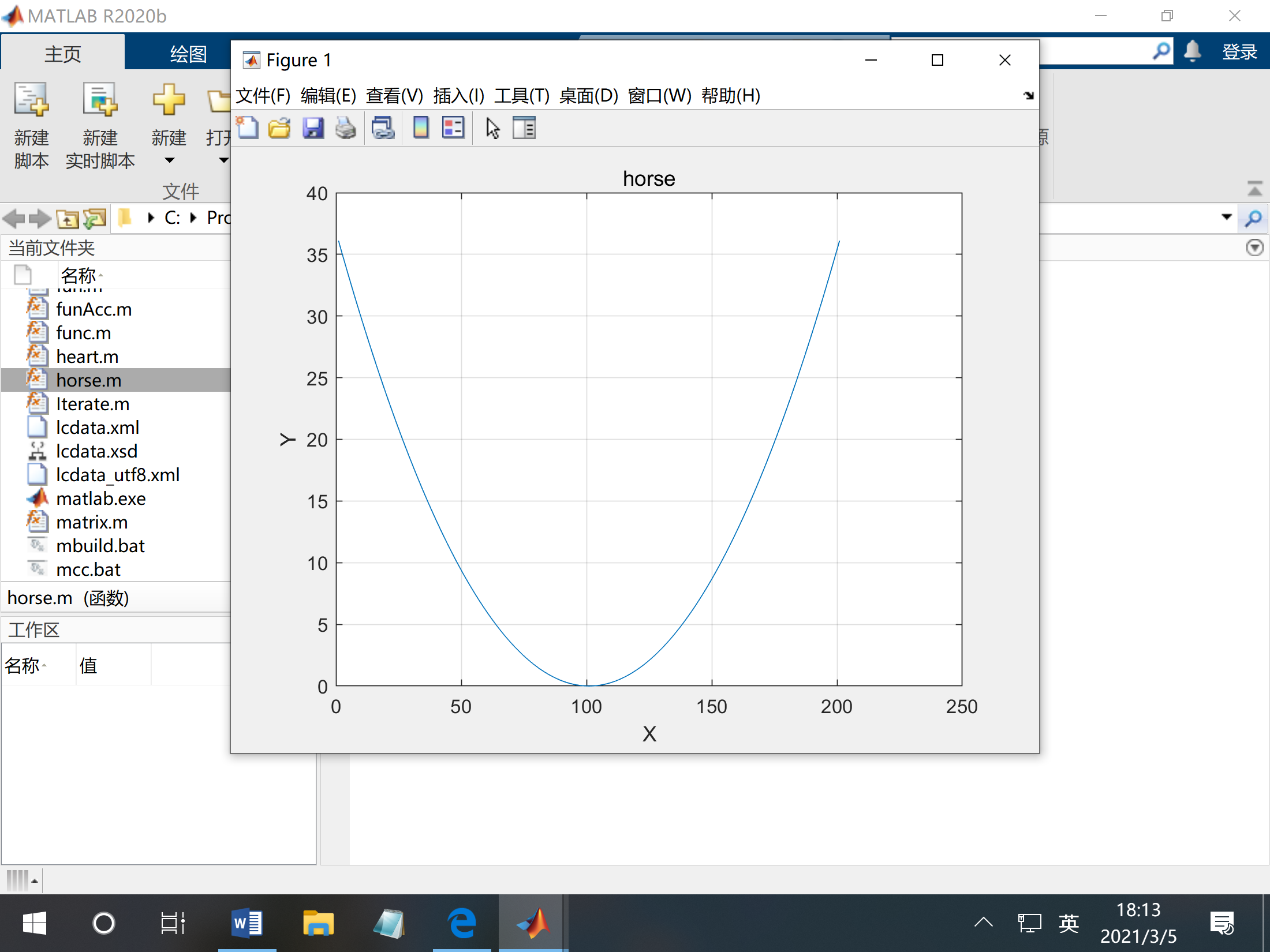Open Microsoft Word from the taskbar
The width and height of the screenshot is (1270, 952).
247,923
